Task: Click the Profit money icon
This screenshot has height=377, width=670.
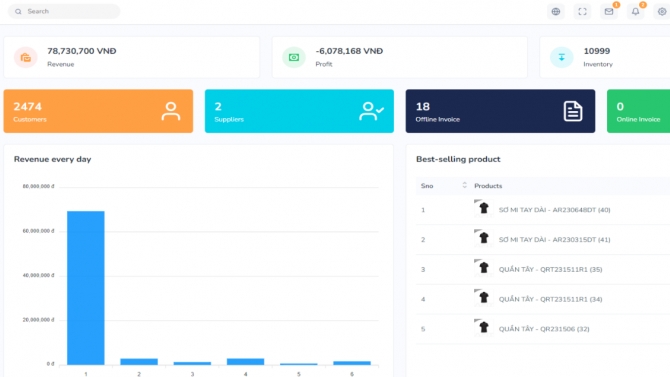Action: tap(294, 57)
